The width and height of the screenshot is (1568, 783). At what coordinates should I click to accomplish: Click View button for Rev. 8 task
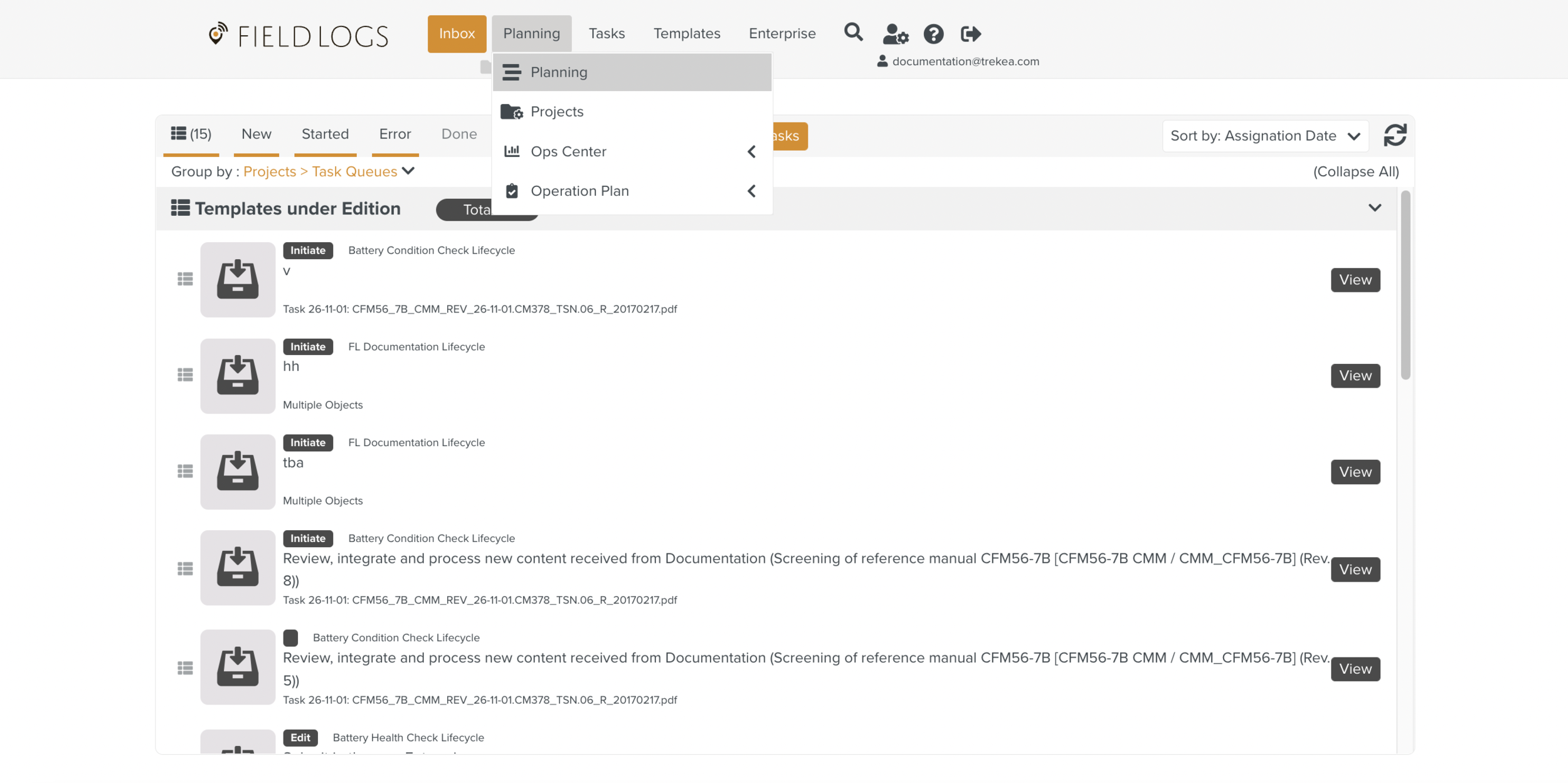pyautogui.click(x=1355, y=570)
